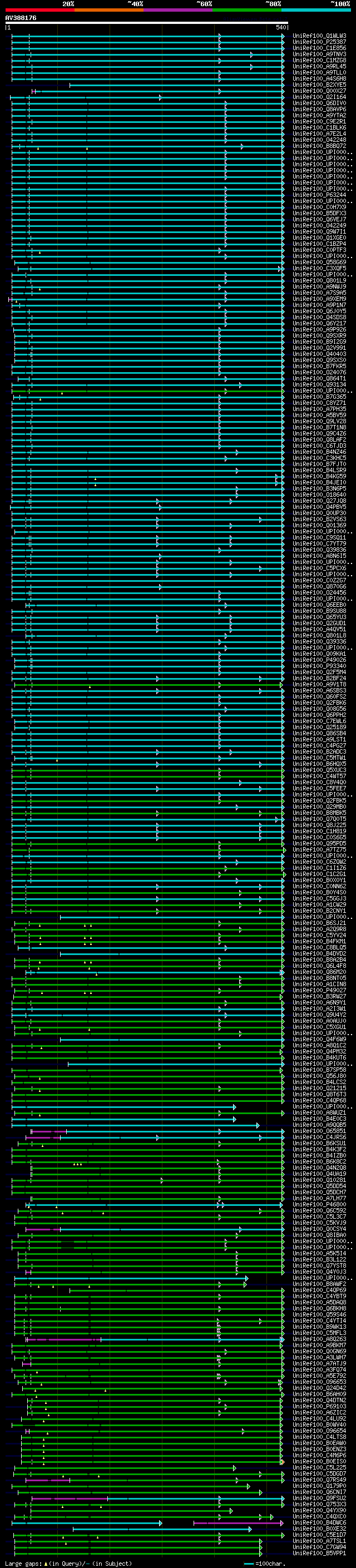Select the UniRef100_B6SJ21 label

pyautogui.click(x=319, y=923)
